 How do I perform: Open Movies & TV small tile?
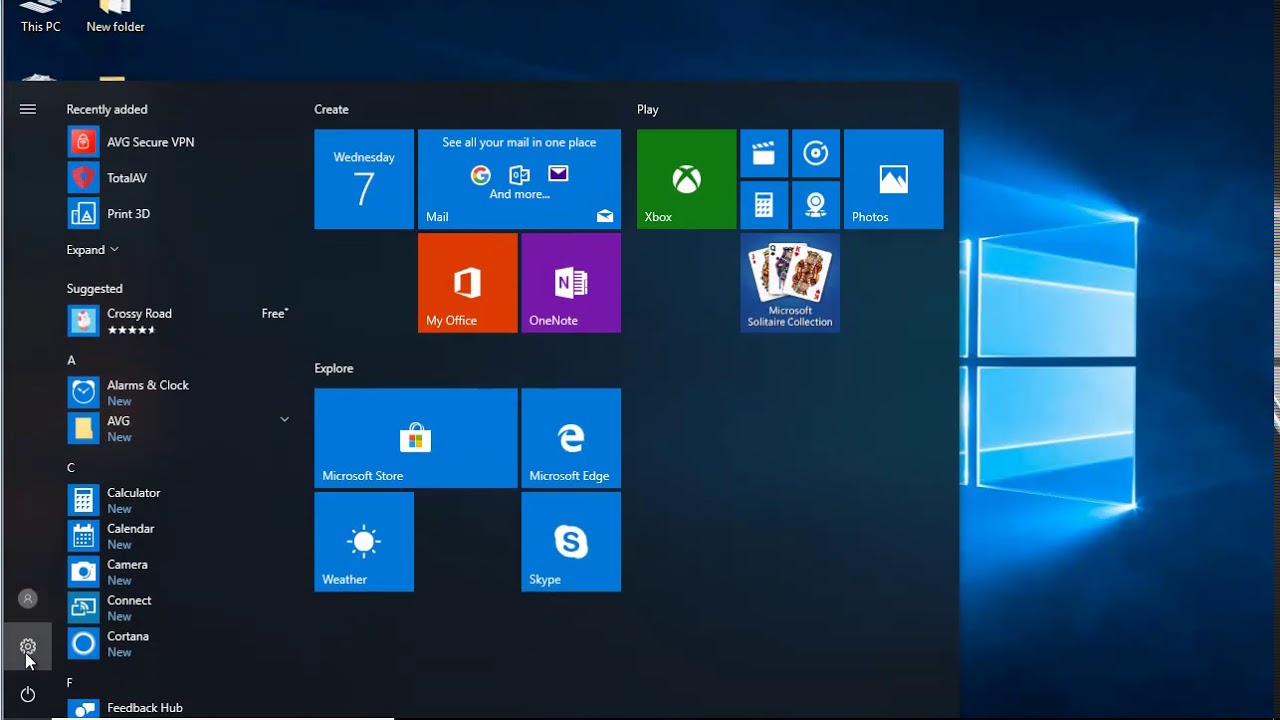tap(764, 153)
